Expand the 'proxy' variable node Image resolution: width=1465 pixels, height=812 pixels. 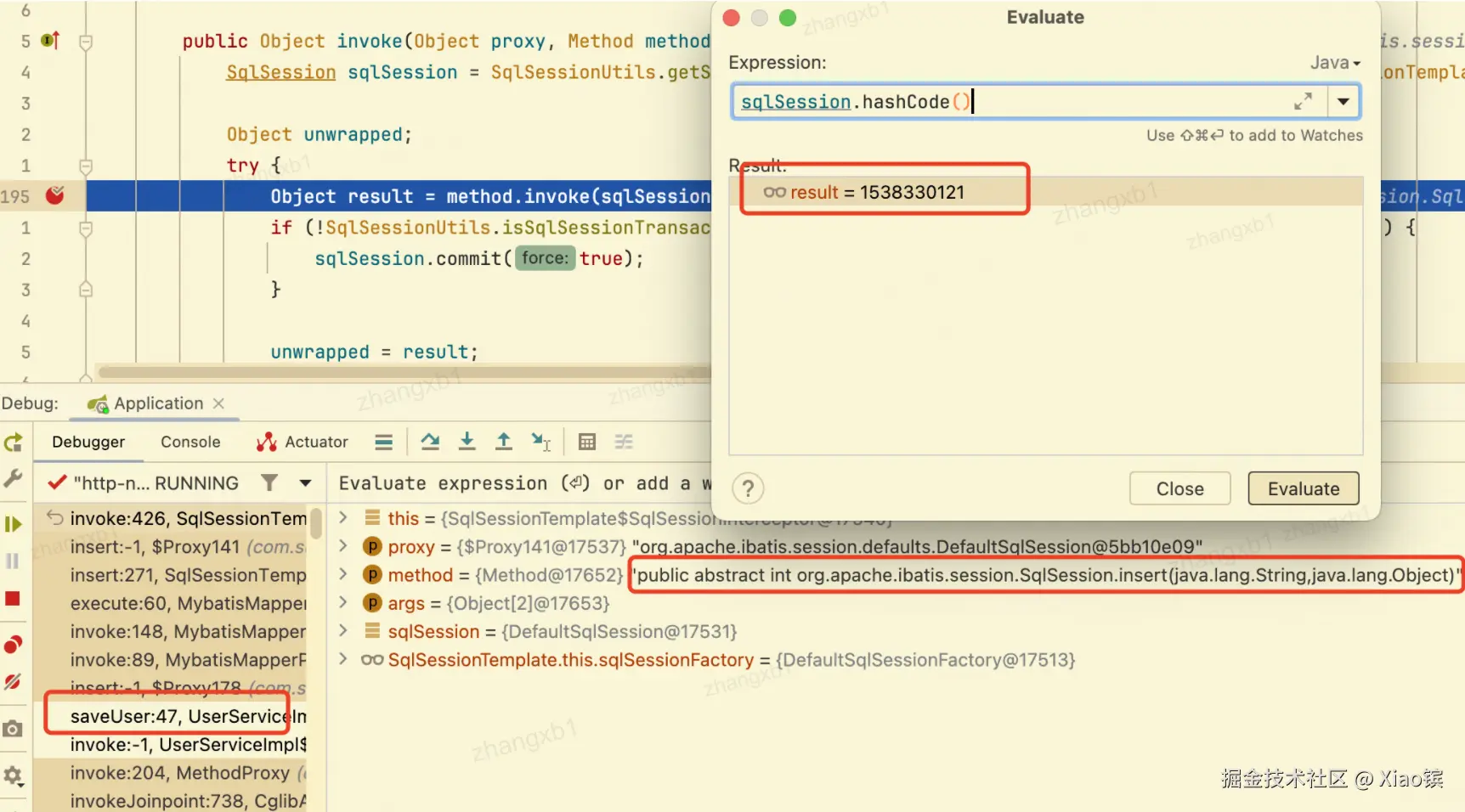343,546
